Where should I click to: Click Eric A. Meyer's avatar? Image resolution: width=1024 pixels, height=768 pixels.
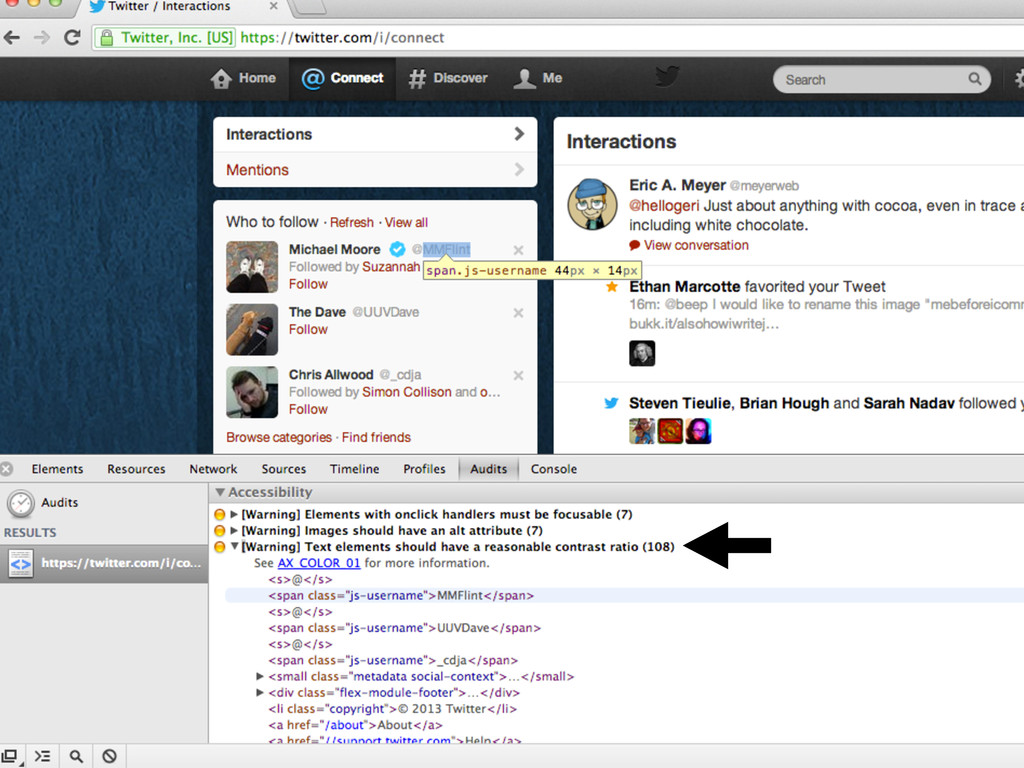click(592, 204)
